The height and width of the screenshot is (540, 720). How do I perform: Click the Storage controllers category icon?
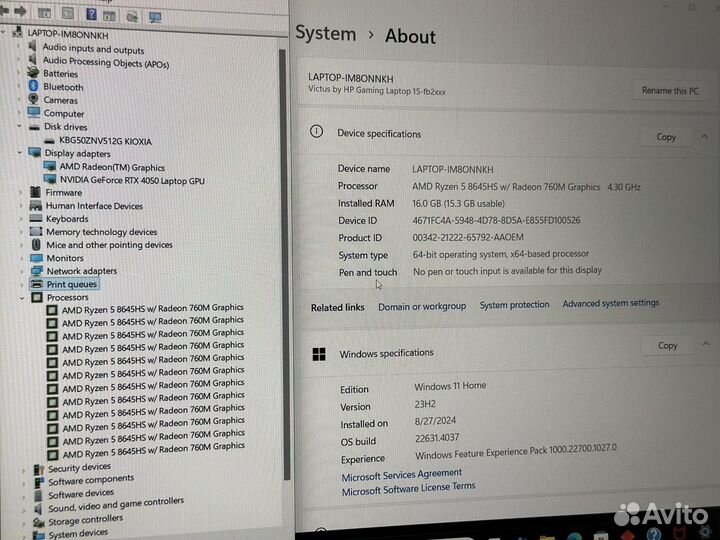point(39,522)
